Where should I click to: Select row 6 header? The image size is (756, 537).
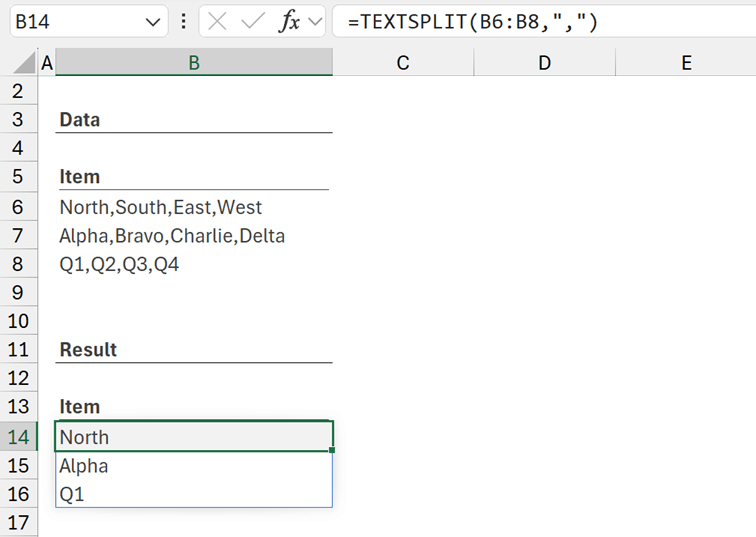18,207
